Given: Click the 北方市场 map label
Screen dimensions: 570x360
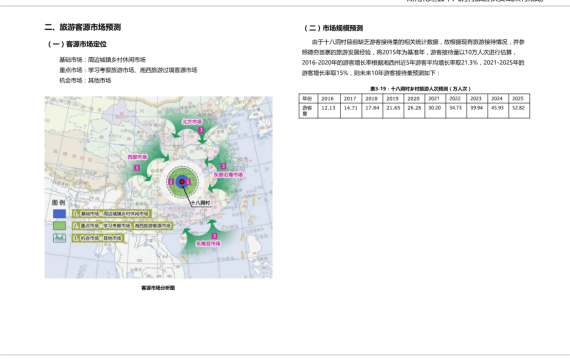Looking at the screenshot, I should (192, 121).
